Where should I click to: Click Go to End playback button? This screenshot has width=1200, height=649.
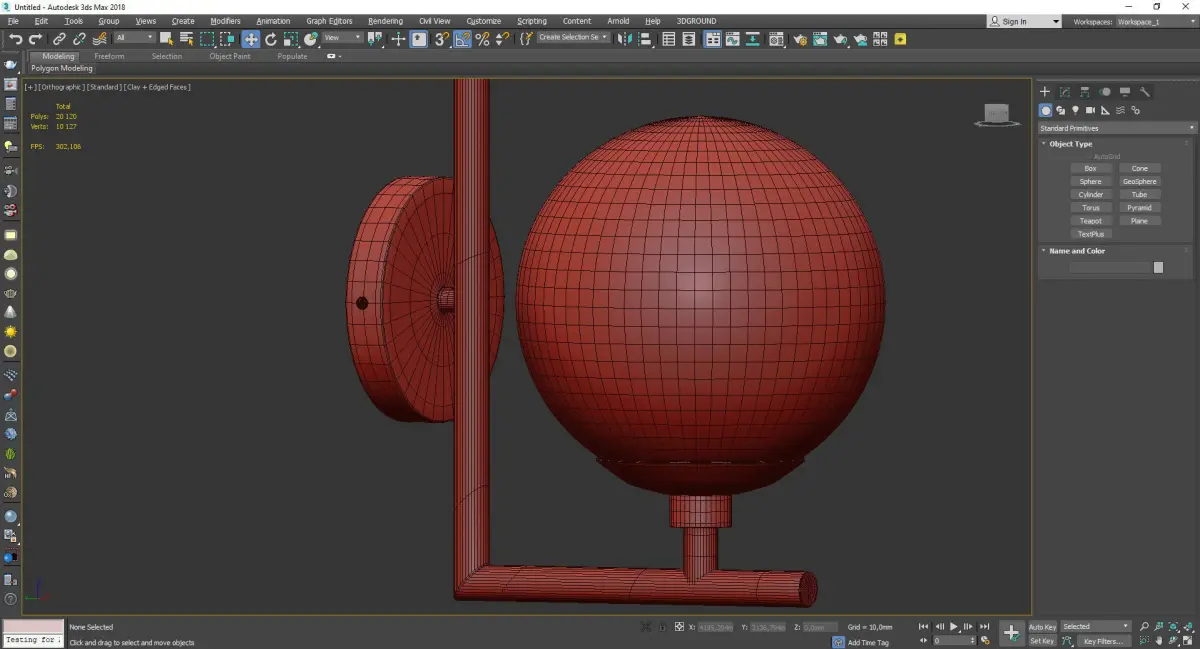(985, 627)
